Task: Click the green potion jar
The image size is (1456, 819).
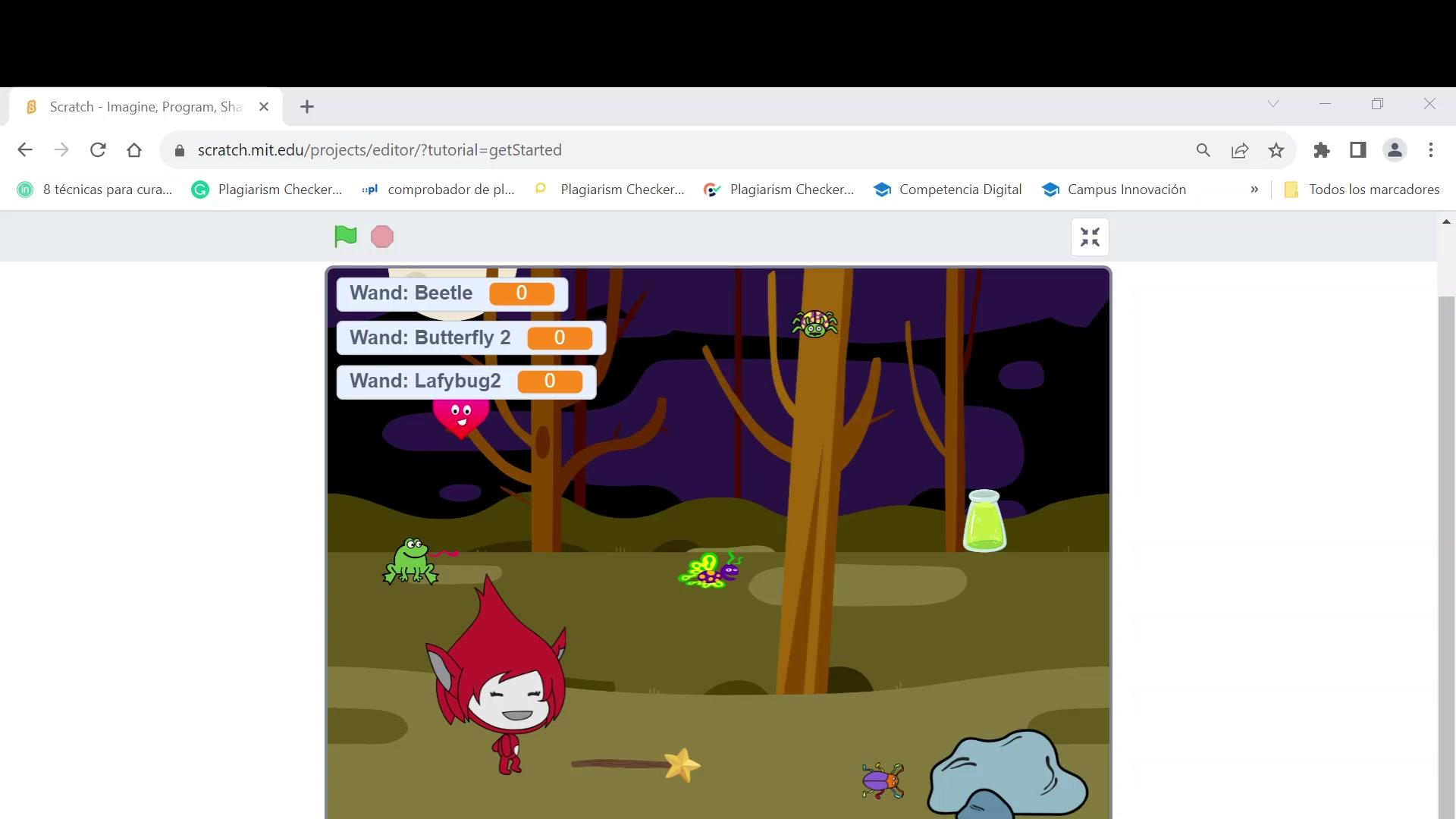Action: (984, 522)
